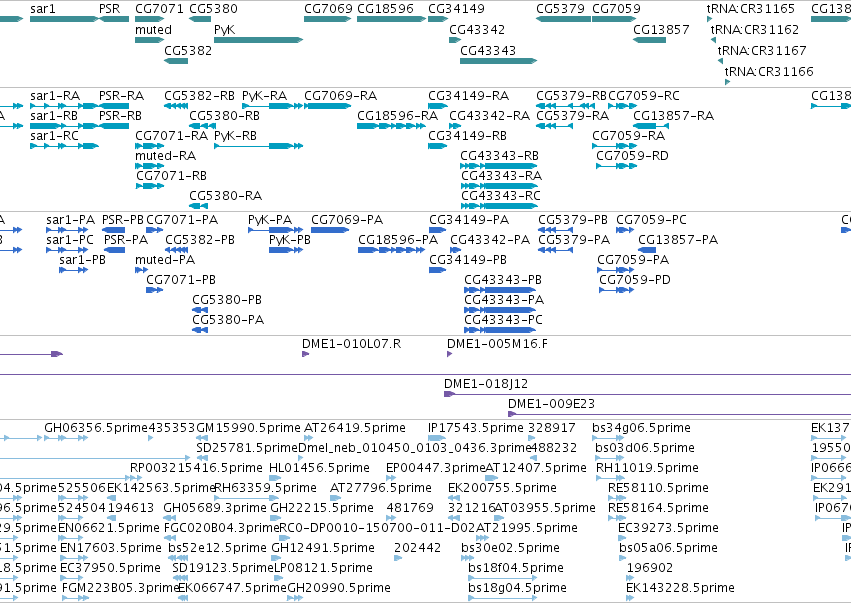Select the CG13857-PA protein label
The height and width of the screenshot is (603, 851).
pyautogui.click(x=678, y=240)
